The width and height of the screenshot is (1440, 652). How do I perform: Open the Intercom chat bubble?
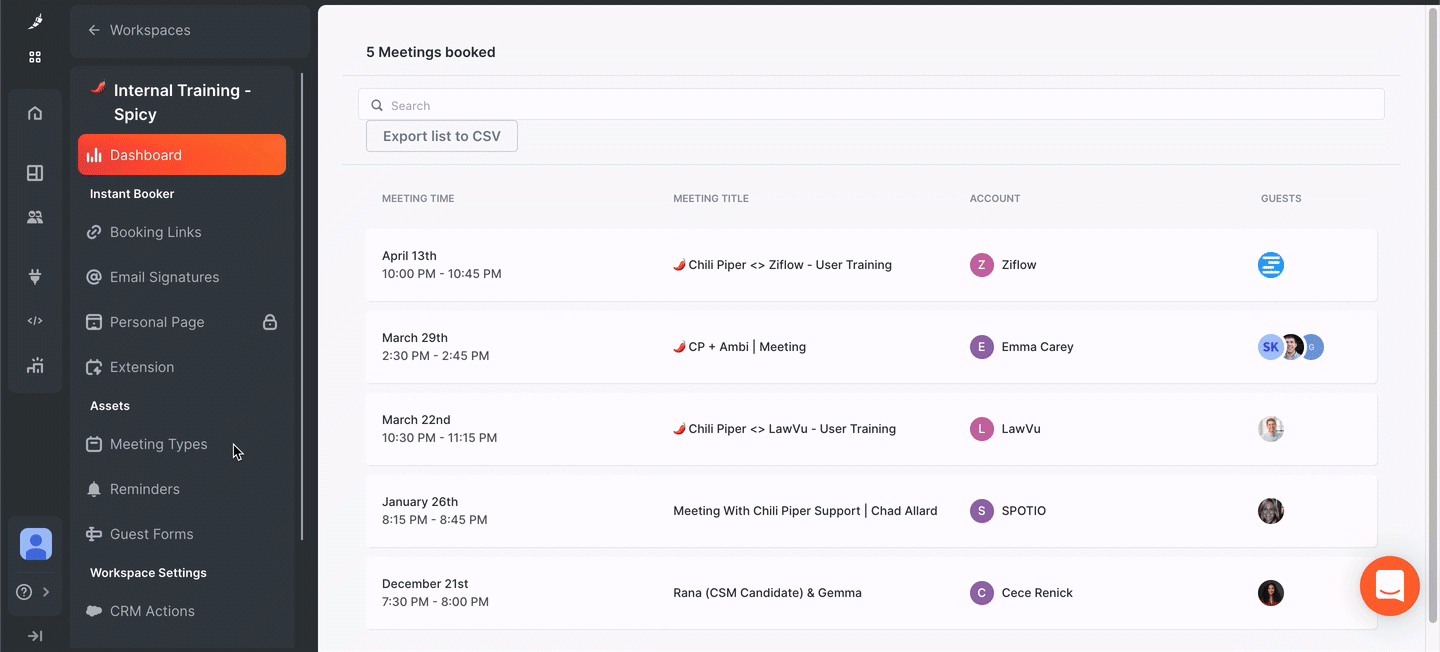(1389, 586)
